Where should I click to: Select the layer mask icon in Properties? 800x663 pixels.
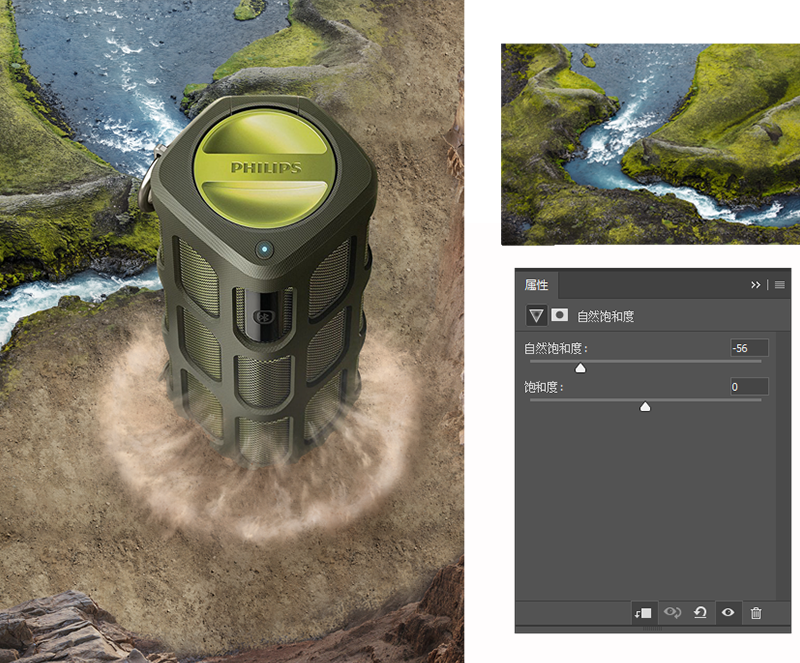559,315
